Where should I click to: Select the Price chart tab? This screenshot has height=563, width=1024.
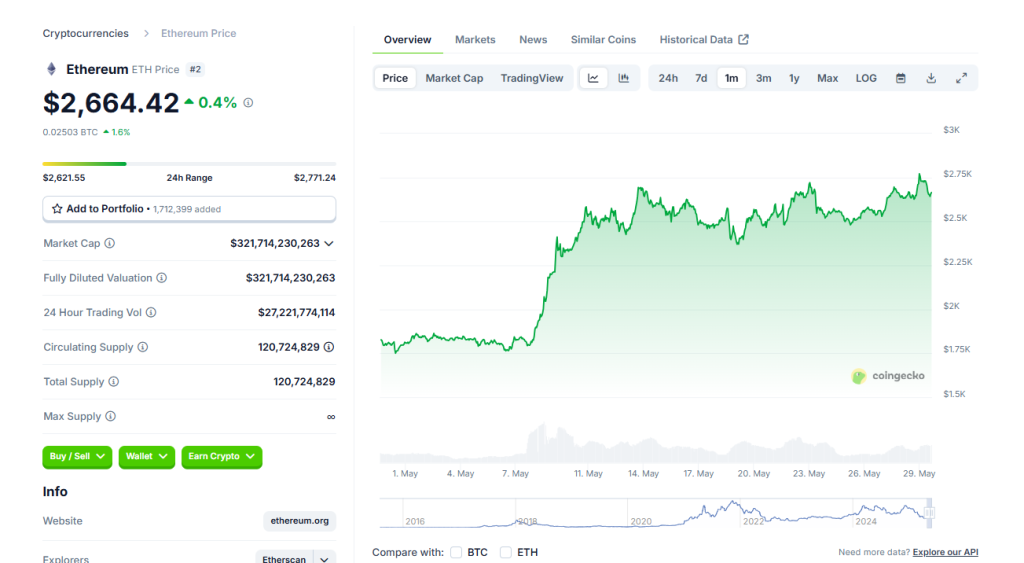click(x=395, y=78)
